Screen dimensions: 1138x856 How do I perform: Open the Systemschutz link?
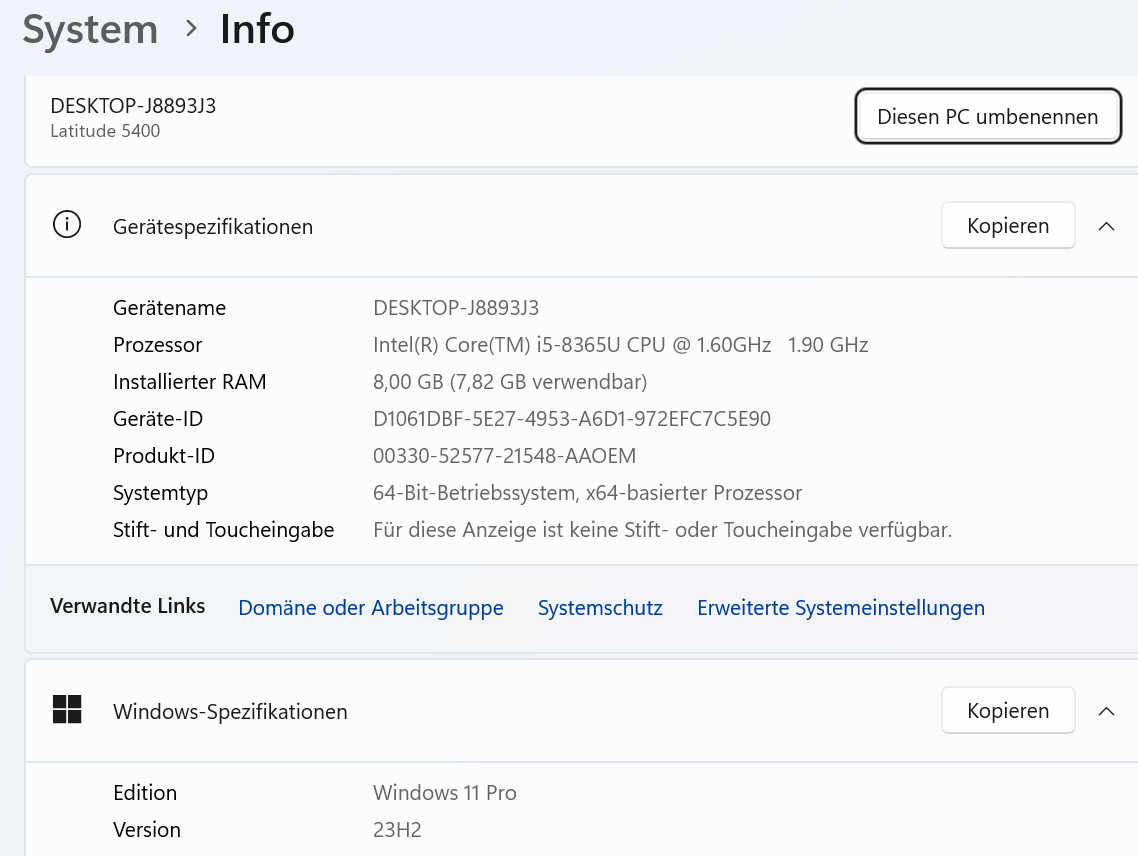pos(600,608)
